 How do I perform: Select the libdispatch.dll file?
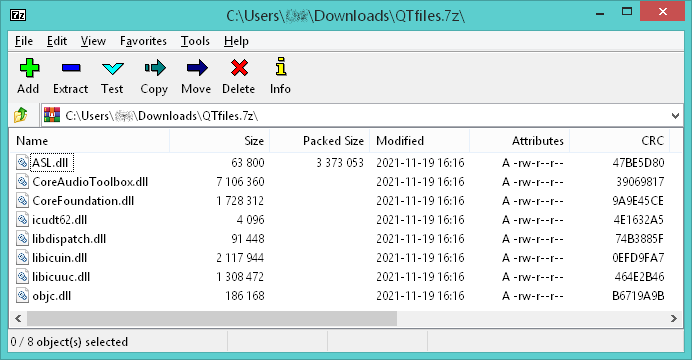click(x=69, y=239)
